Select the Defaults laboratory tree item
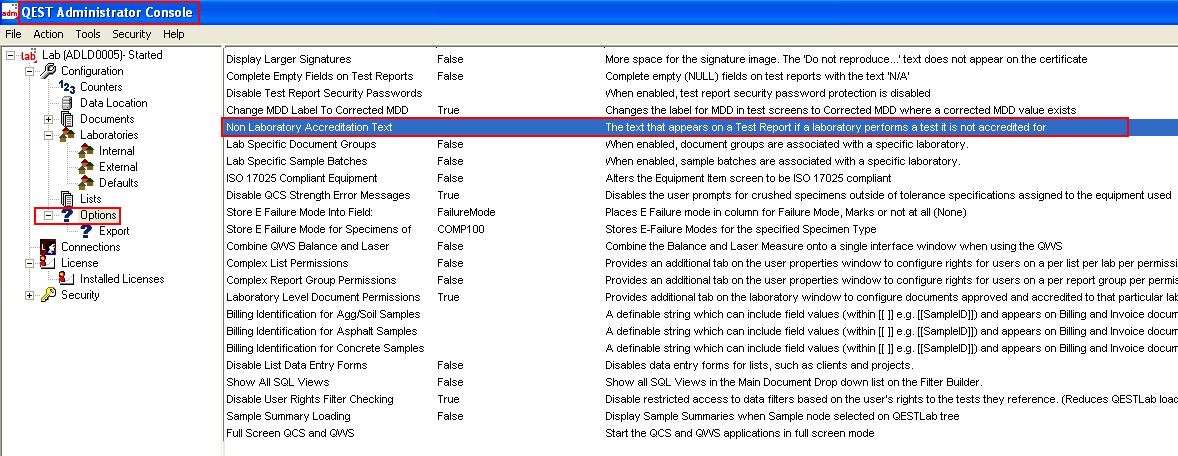 click(x=118, y=183)
